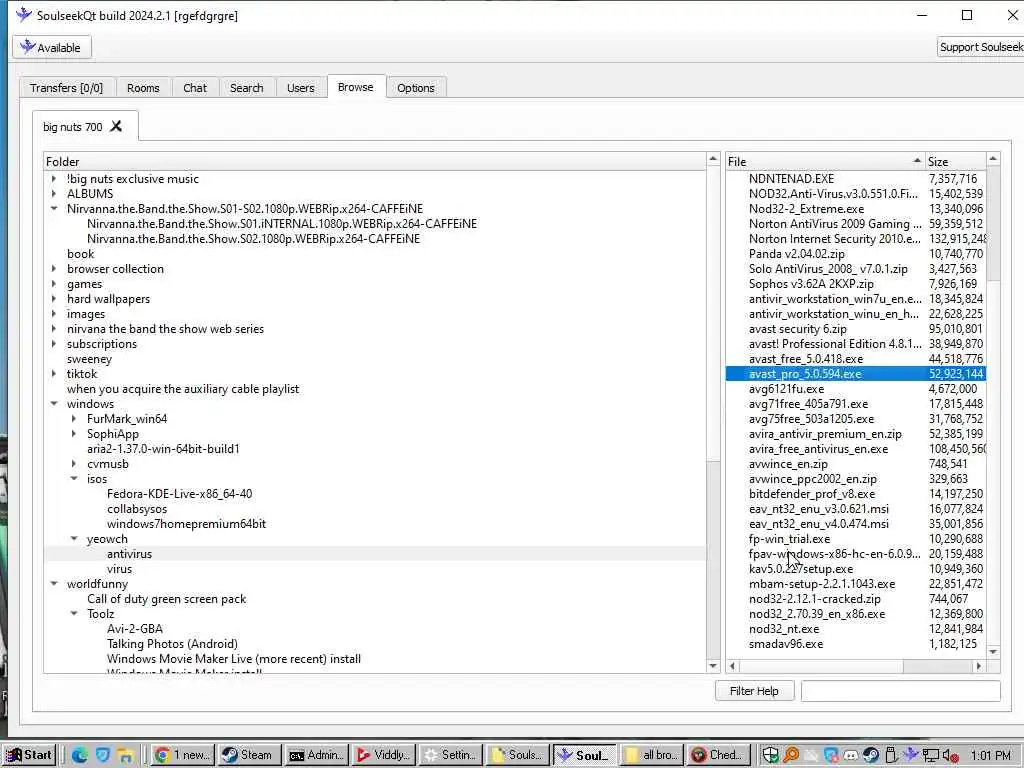
Task: Expand the subscriptions folder
Action: click(x=54, y=344)
